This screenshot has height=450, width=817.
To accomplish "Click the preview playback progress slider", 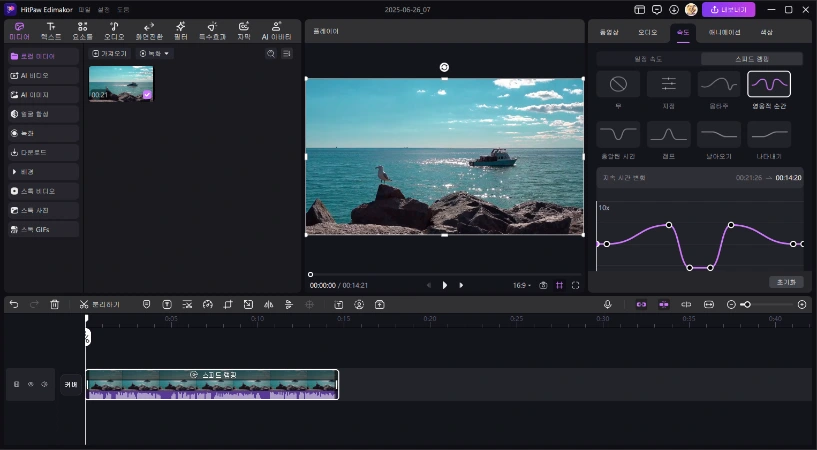I will tap(445, 274).
